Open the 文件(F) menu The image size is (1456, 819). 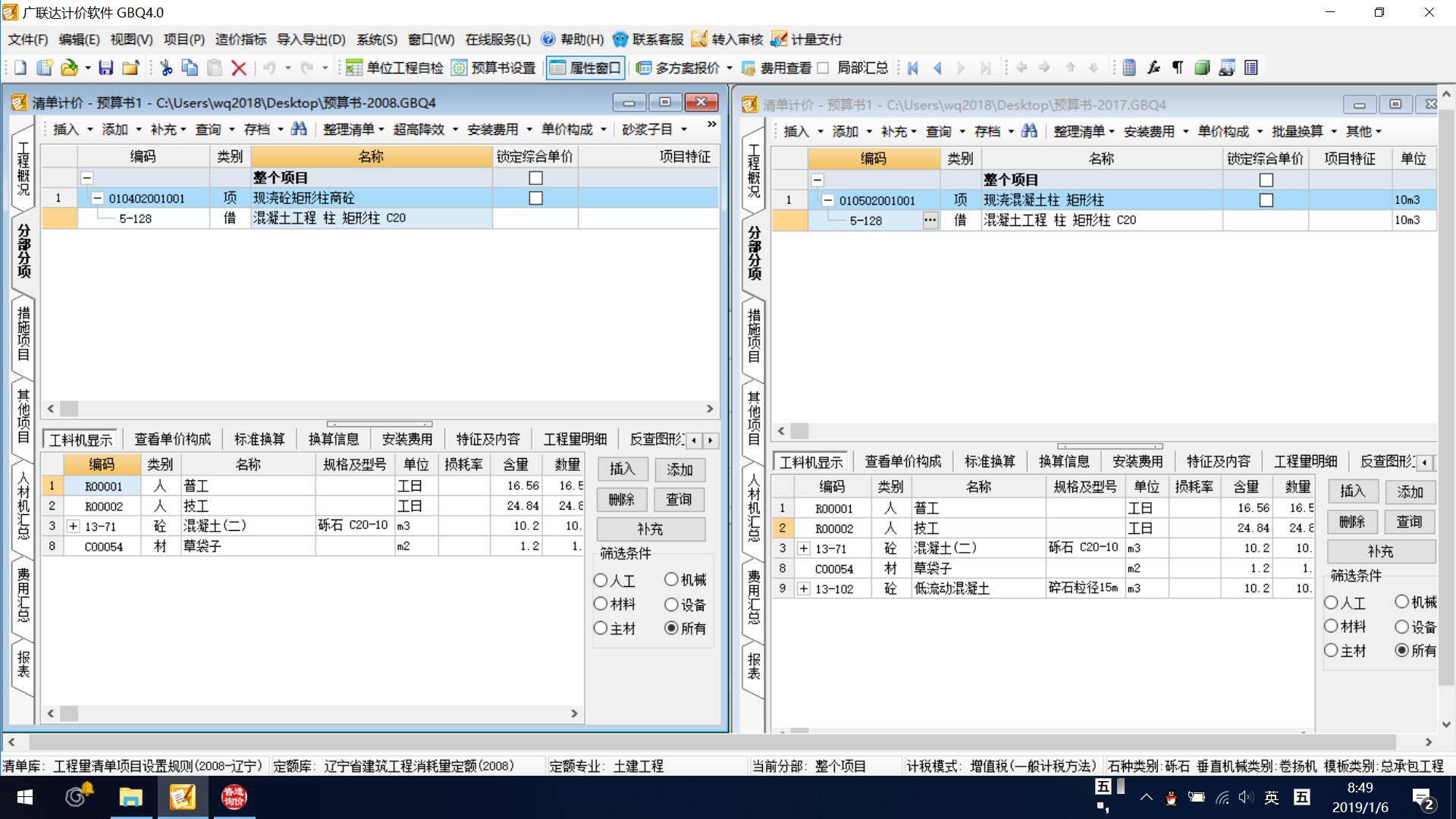[x=27, y=39]
